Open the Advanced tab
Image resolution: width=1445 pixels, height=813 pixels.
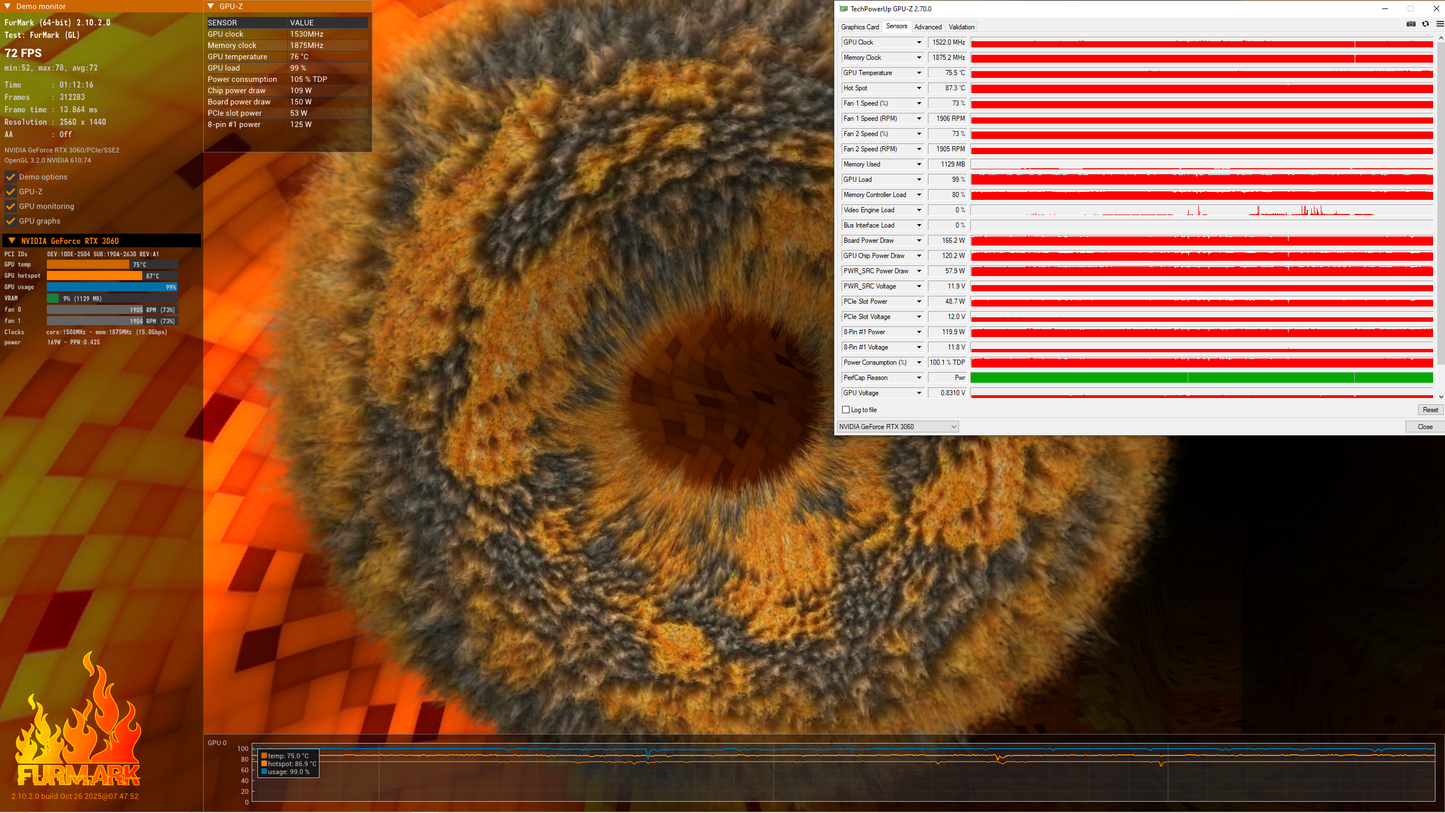pos(928,27)
